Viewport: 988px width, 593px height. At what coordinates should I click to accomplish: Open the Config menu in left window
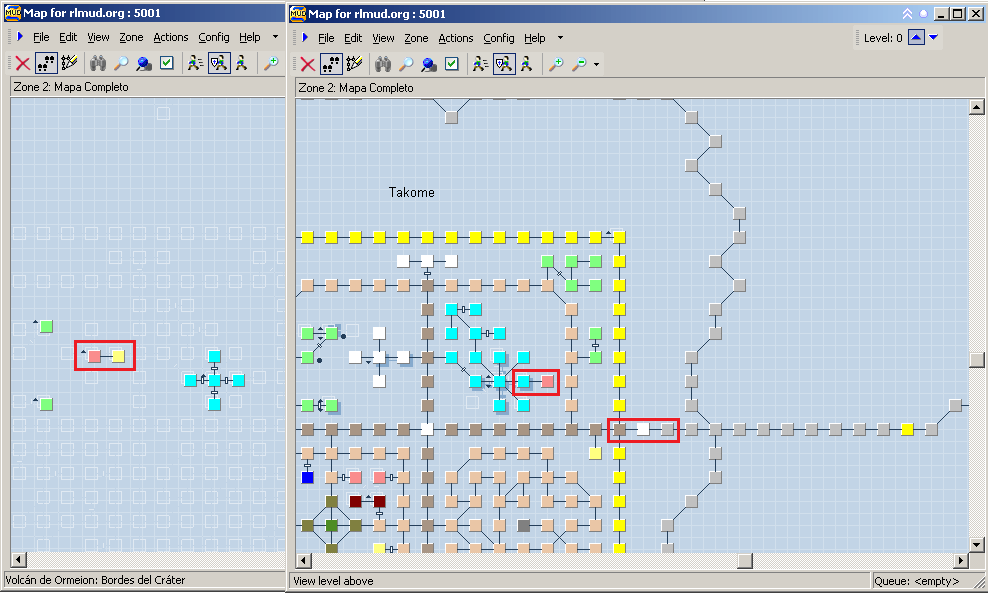point(213,37)
